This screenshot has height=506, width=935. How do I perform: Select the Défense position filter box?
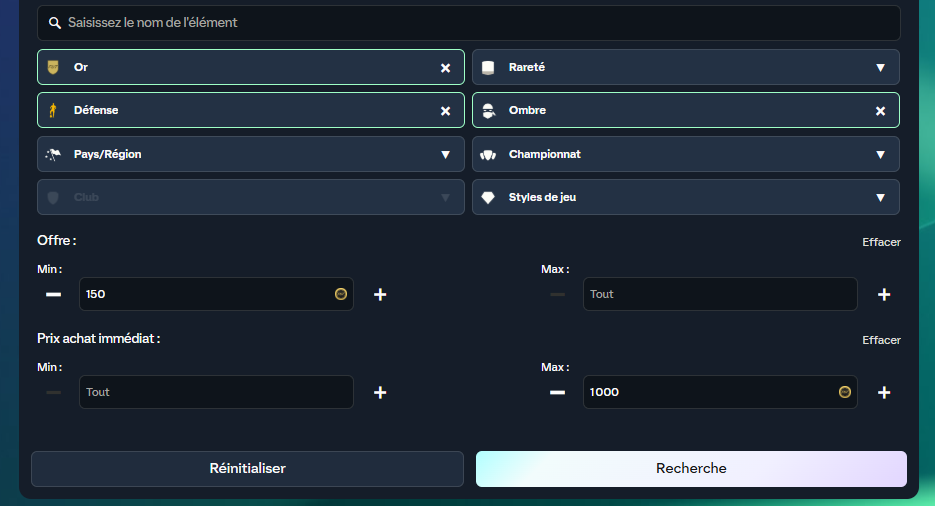250,110
